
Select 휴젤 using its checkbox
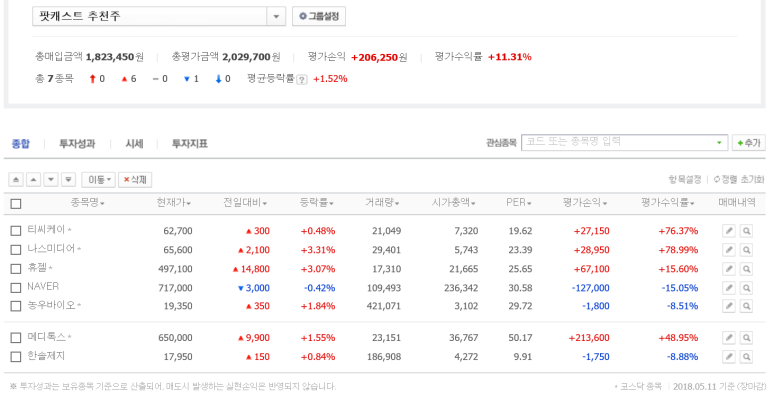click(x=16, y=269)
